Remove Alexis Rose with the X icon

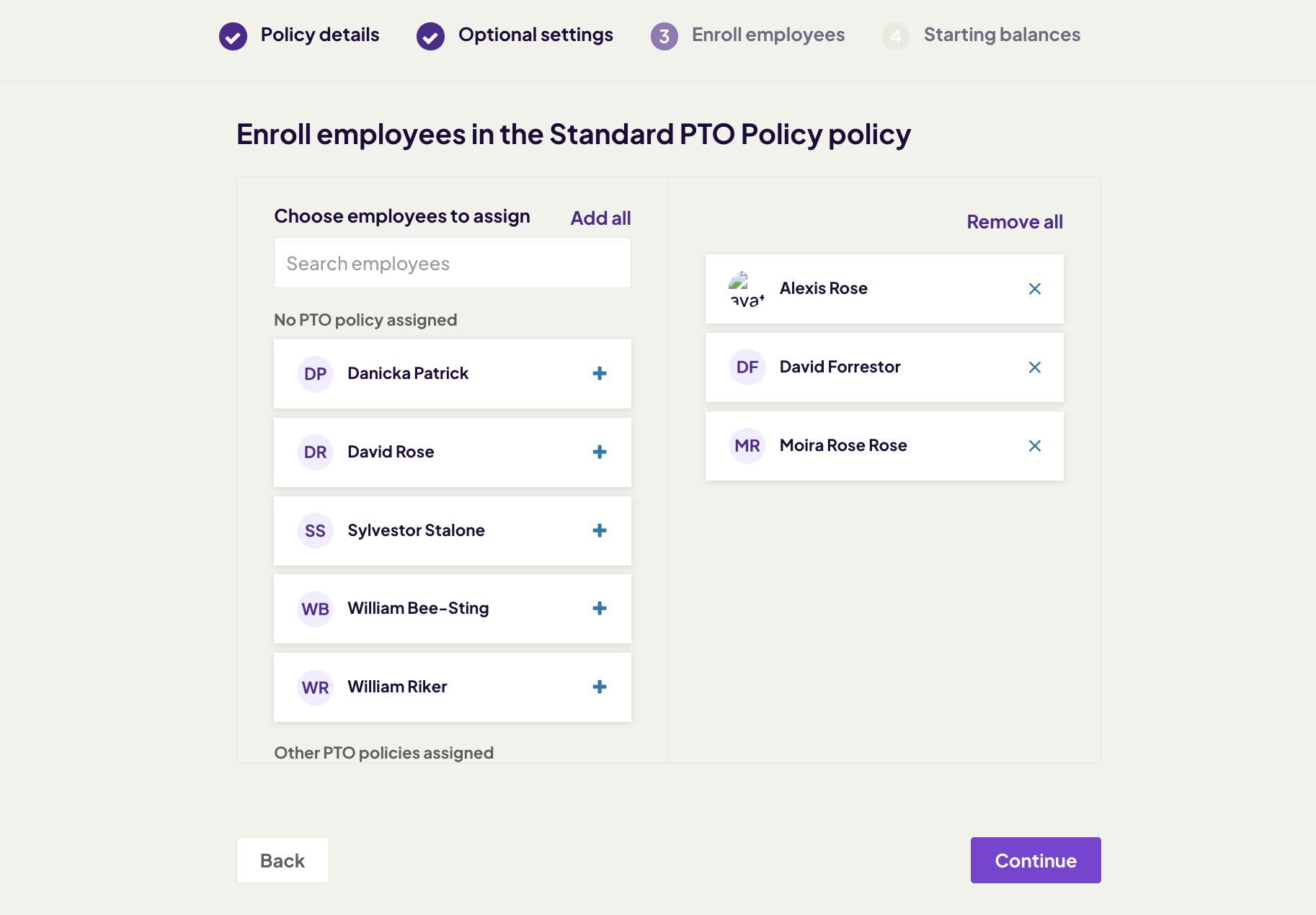pyautogui.click(x=1035, y=288)
